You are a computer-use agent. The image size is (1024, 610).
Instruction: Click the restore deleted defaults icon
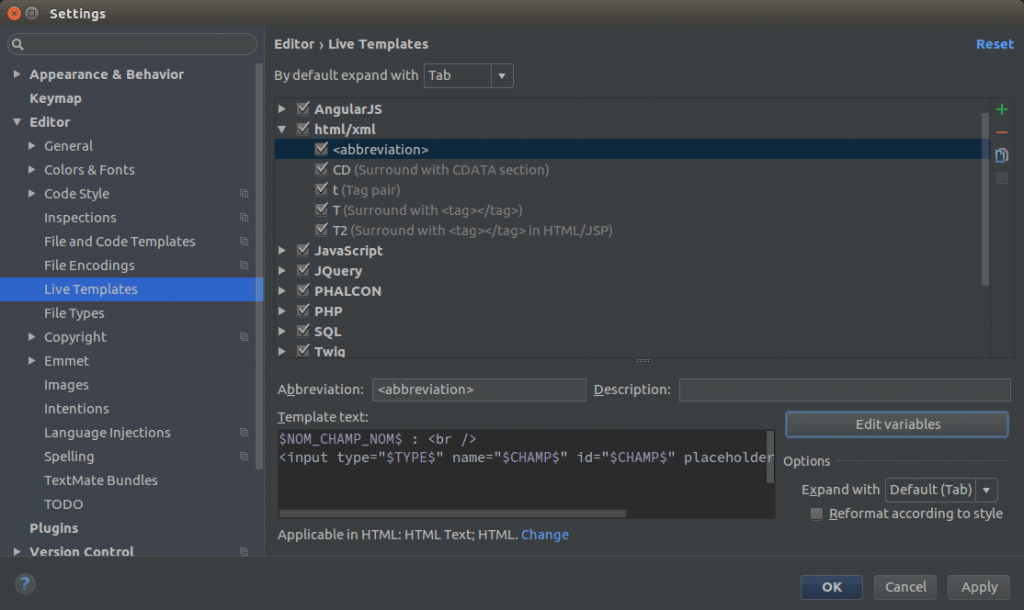tap(1001, 178)
